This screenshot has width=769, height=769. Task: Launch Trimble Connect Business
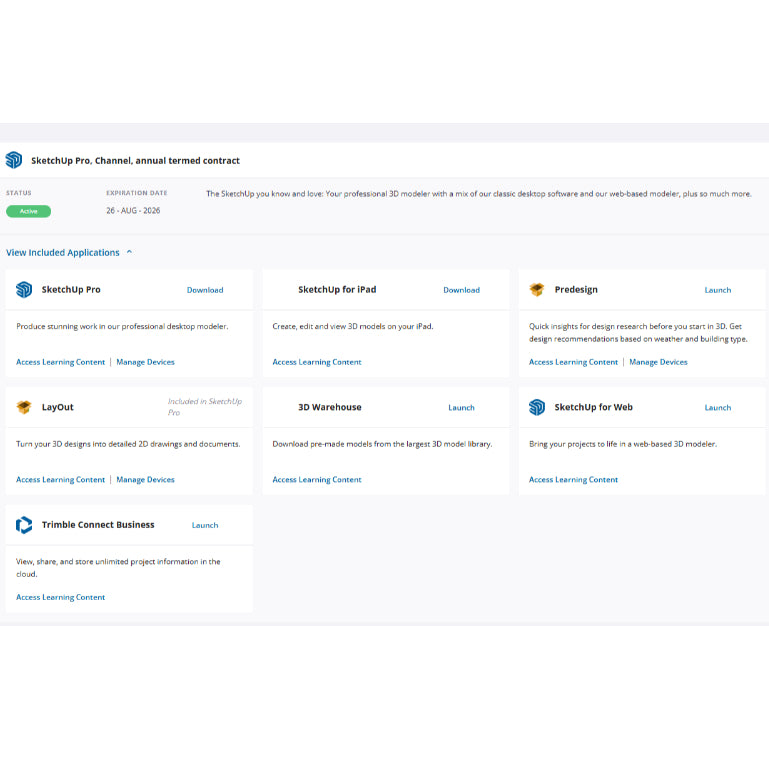pos(204,525)
